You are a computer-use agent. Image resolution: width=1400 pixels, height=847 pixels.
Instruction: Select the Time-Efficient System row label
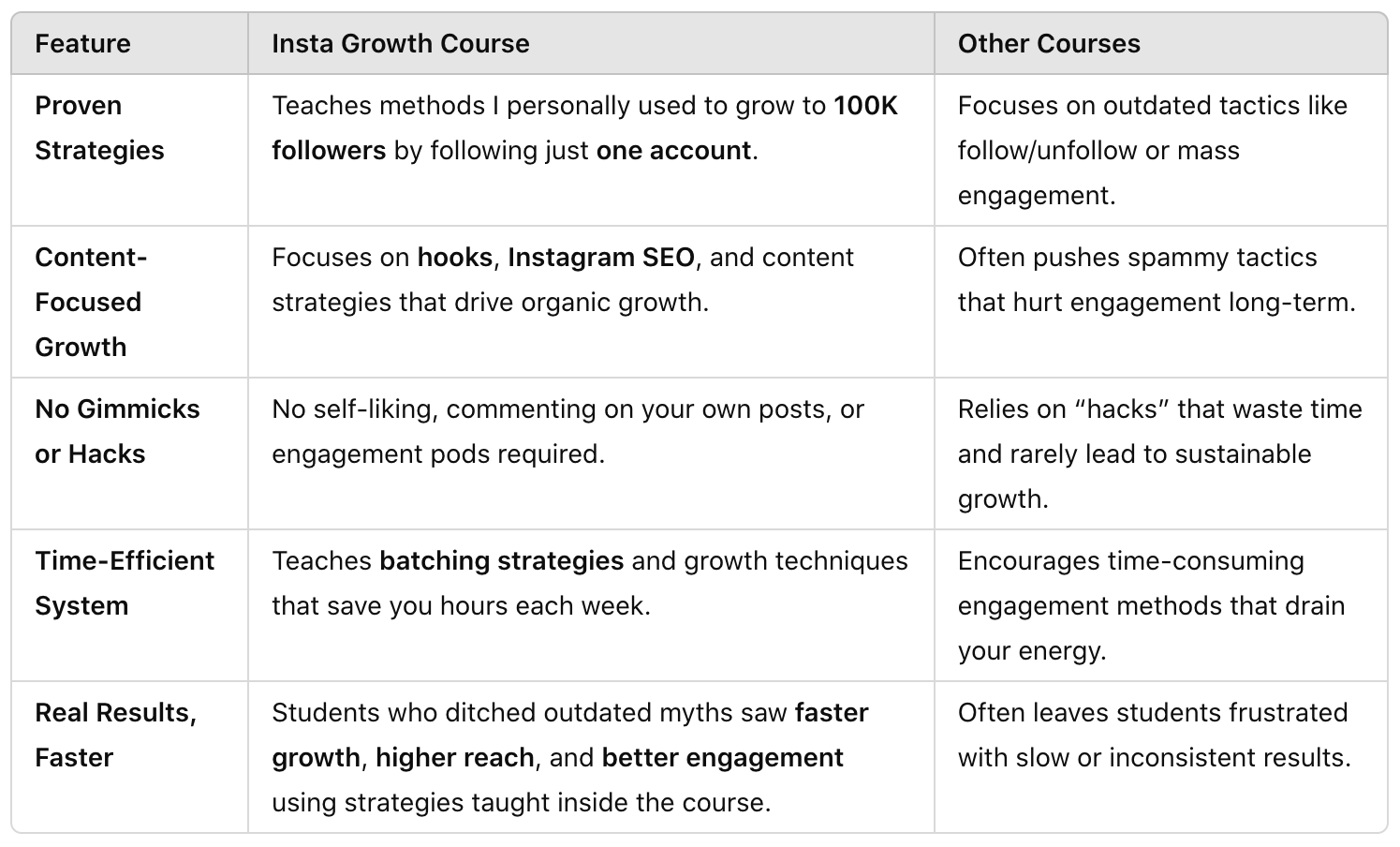[x=125, y=583]
